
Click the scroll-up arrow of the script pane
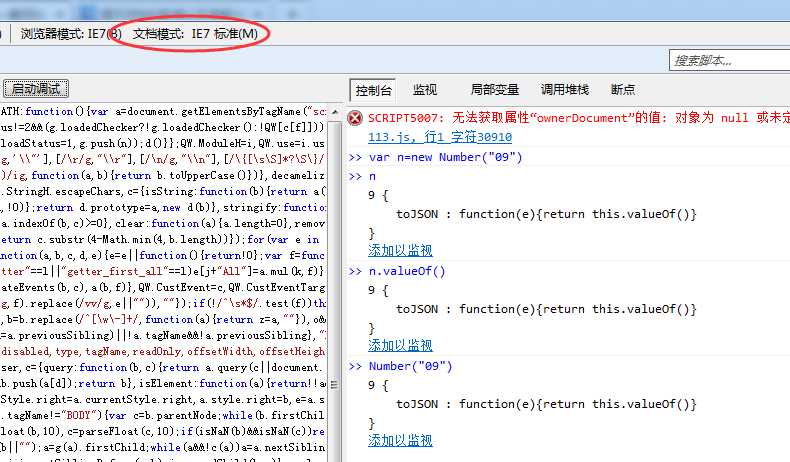[x=335, y=112]
